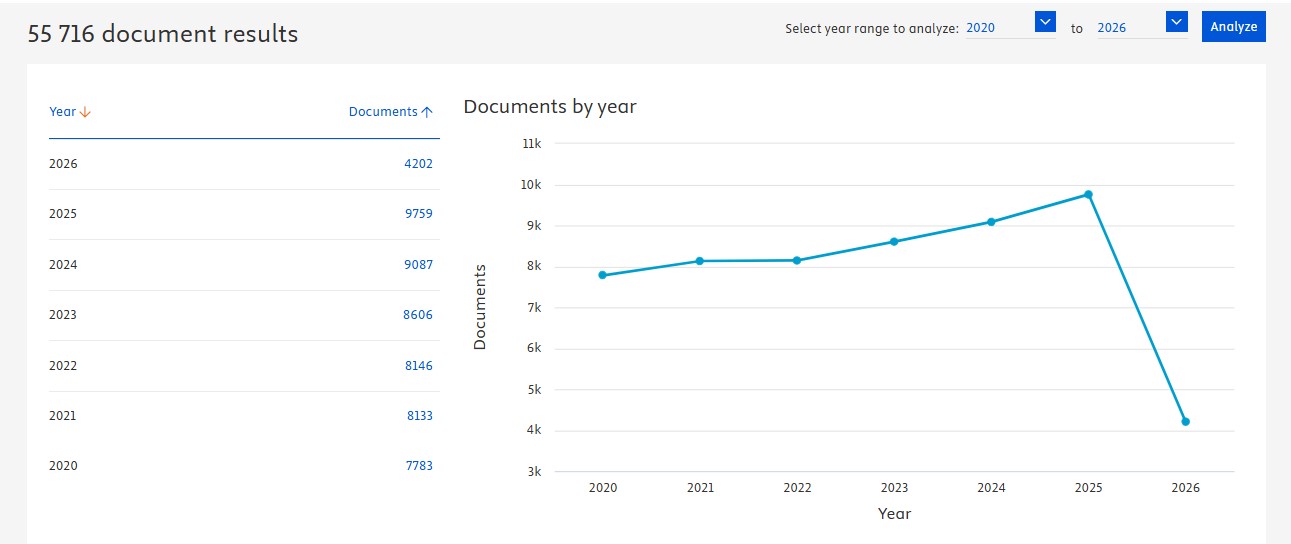
Task: Click the Analyze button
Action: pyautogui.click(x=1234, y=27)
